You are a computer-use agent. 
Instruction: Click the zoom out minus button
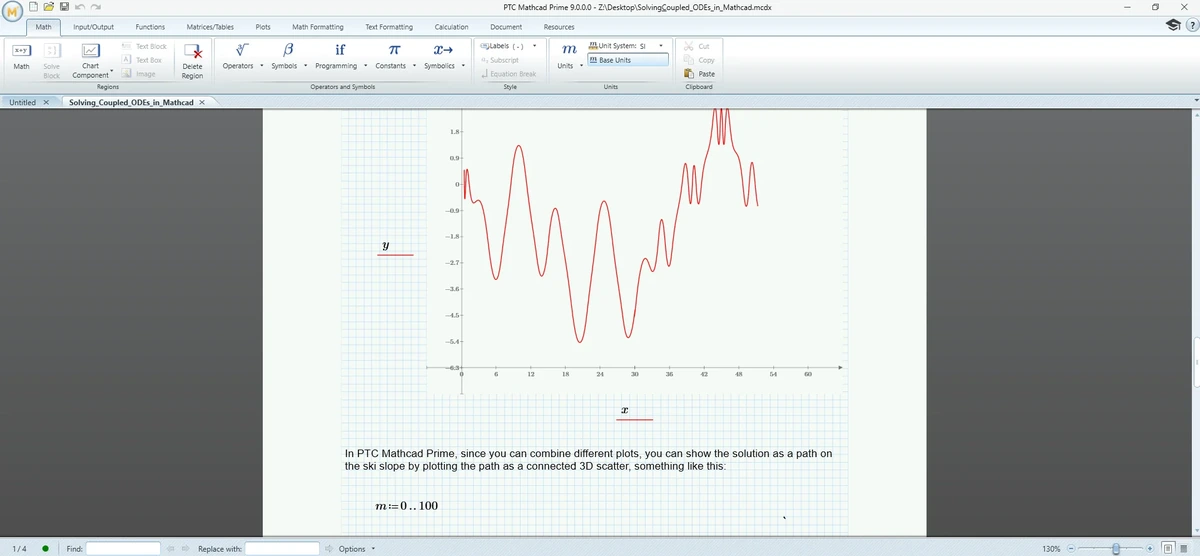tap(1071, 548)
